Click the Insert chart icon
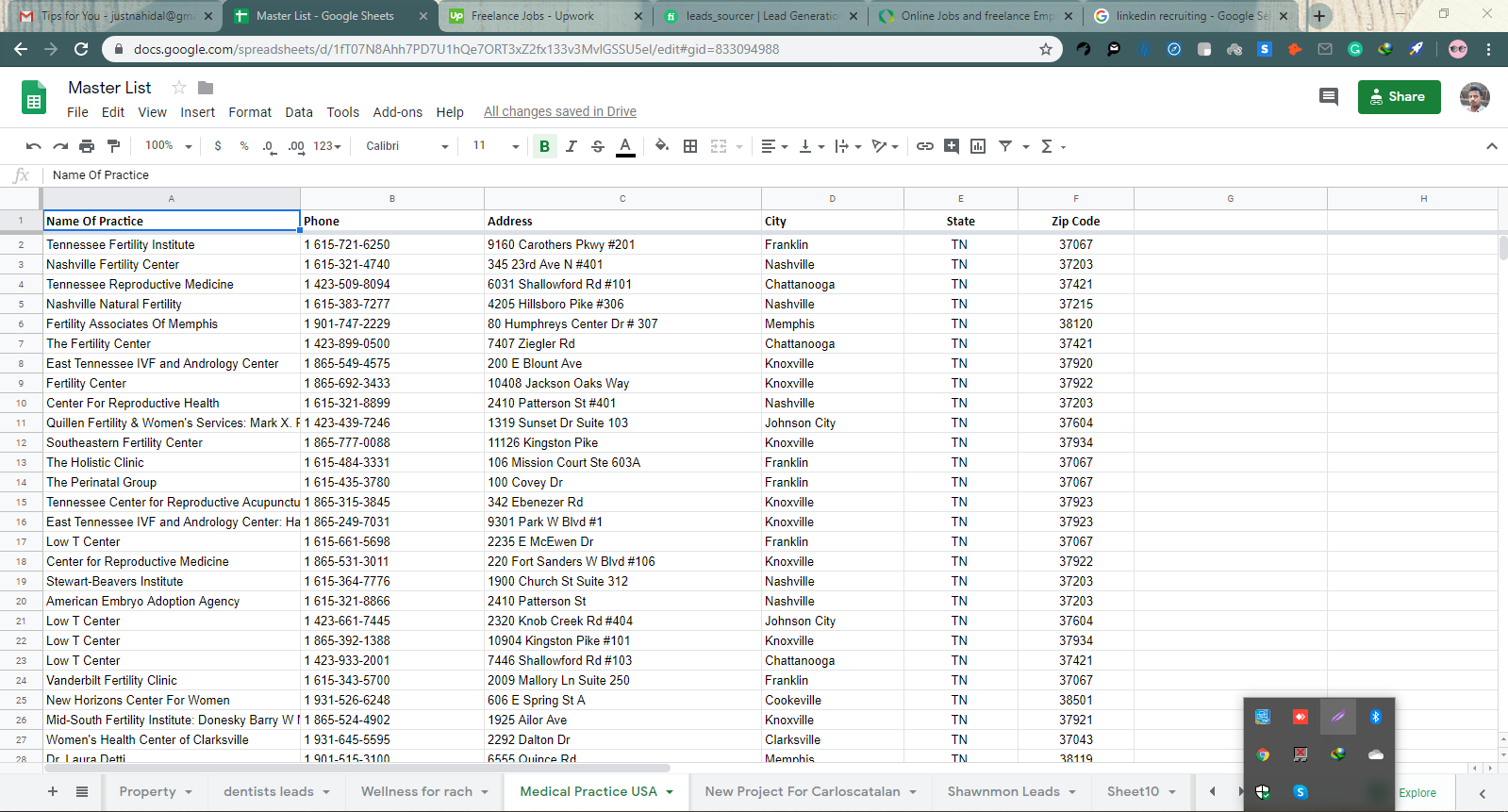 978,146
